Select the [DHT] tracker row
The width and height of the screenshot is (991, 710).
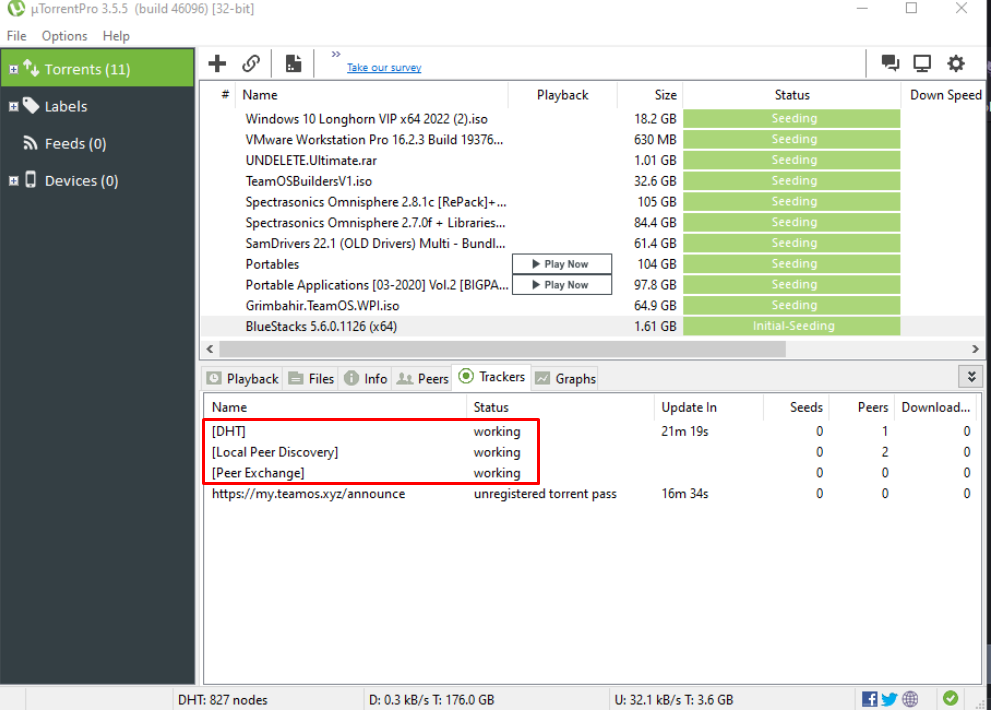[x=592, y=431]
